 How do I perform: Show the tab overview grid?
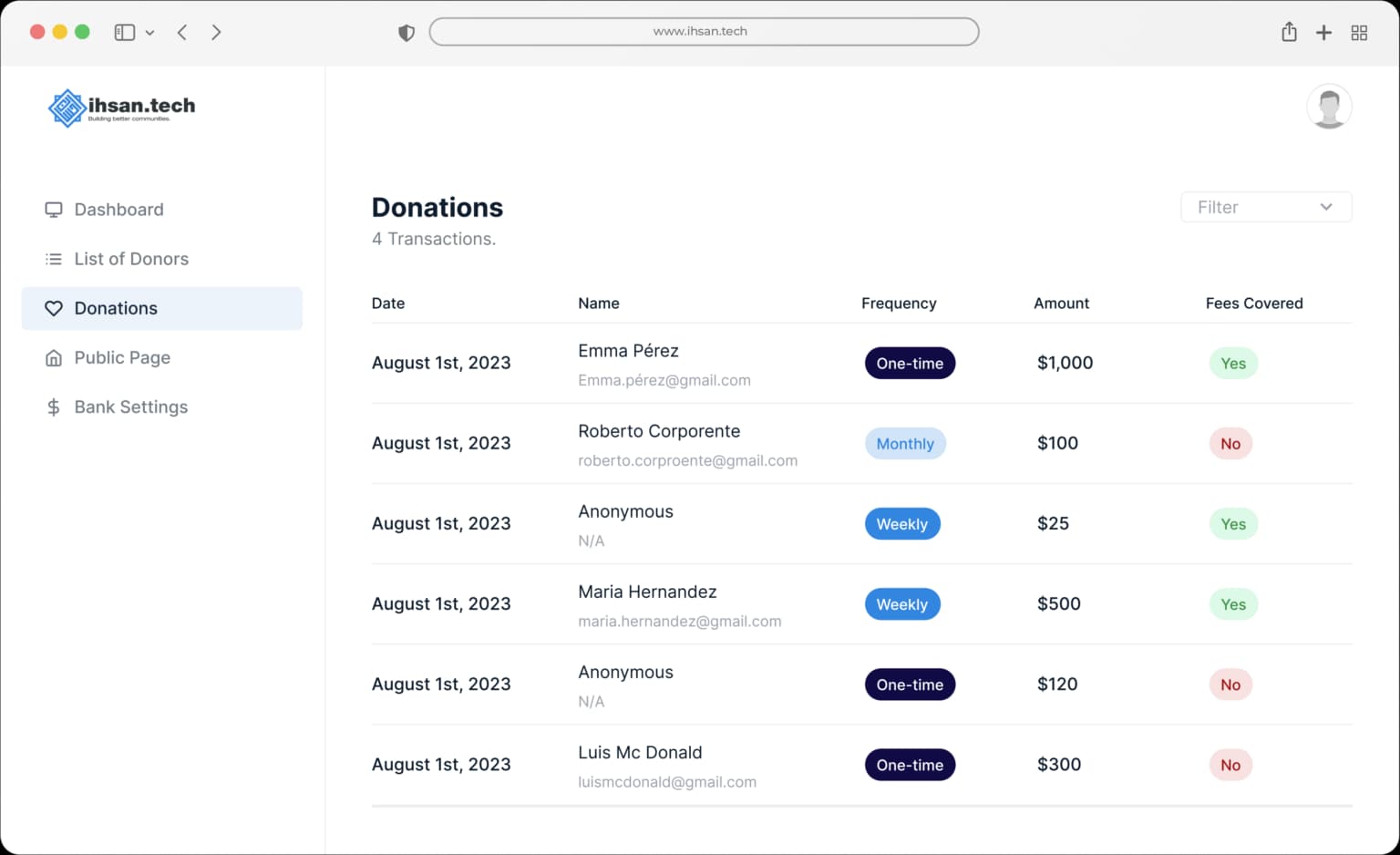(1359, 33)
